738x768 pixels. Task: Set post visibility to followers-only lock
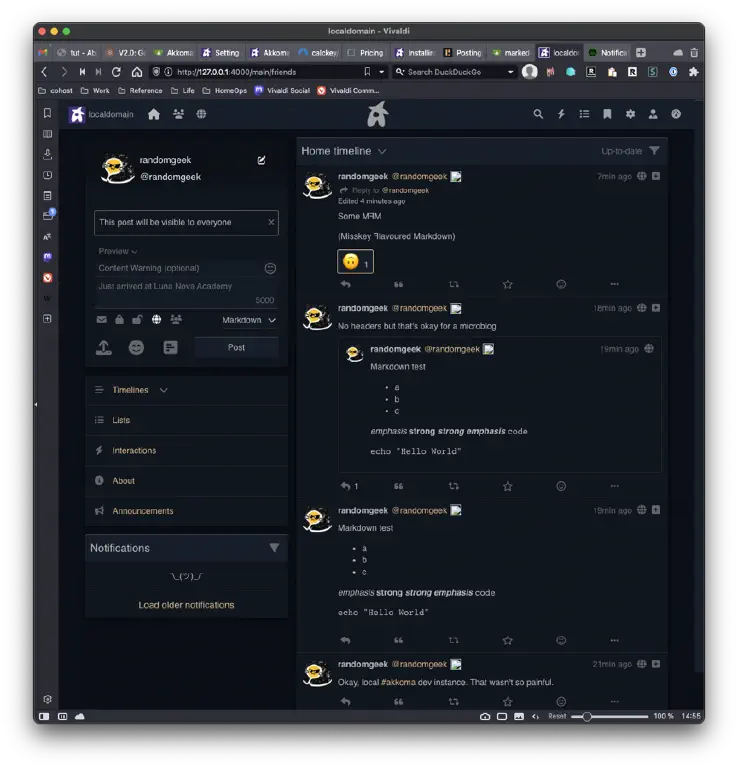point(119,320)
